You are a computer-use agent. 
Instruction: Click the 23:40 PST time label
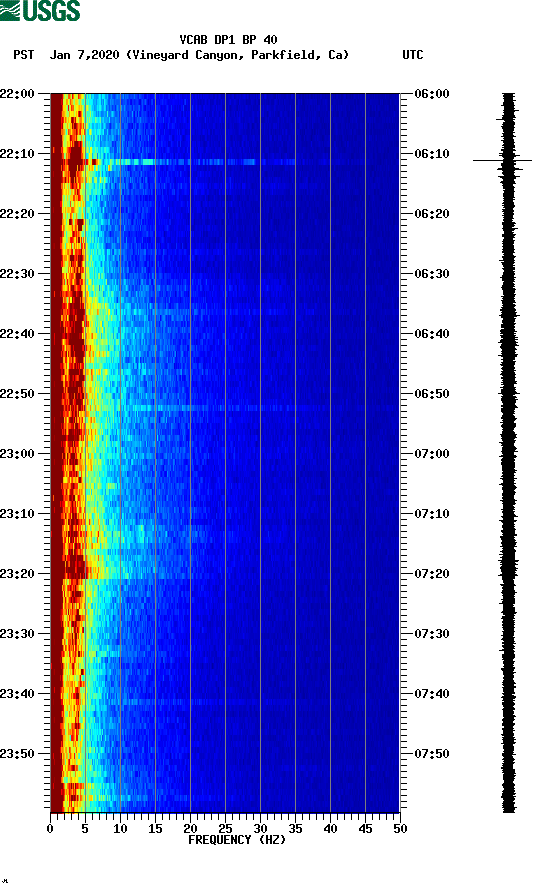17,694
